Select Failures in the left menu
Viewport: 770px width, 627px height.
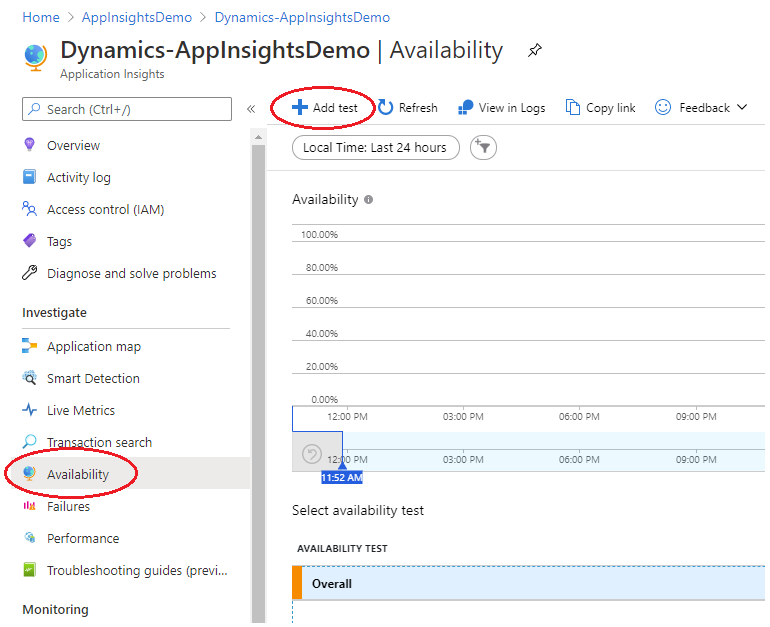tap(68, 506)
